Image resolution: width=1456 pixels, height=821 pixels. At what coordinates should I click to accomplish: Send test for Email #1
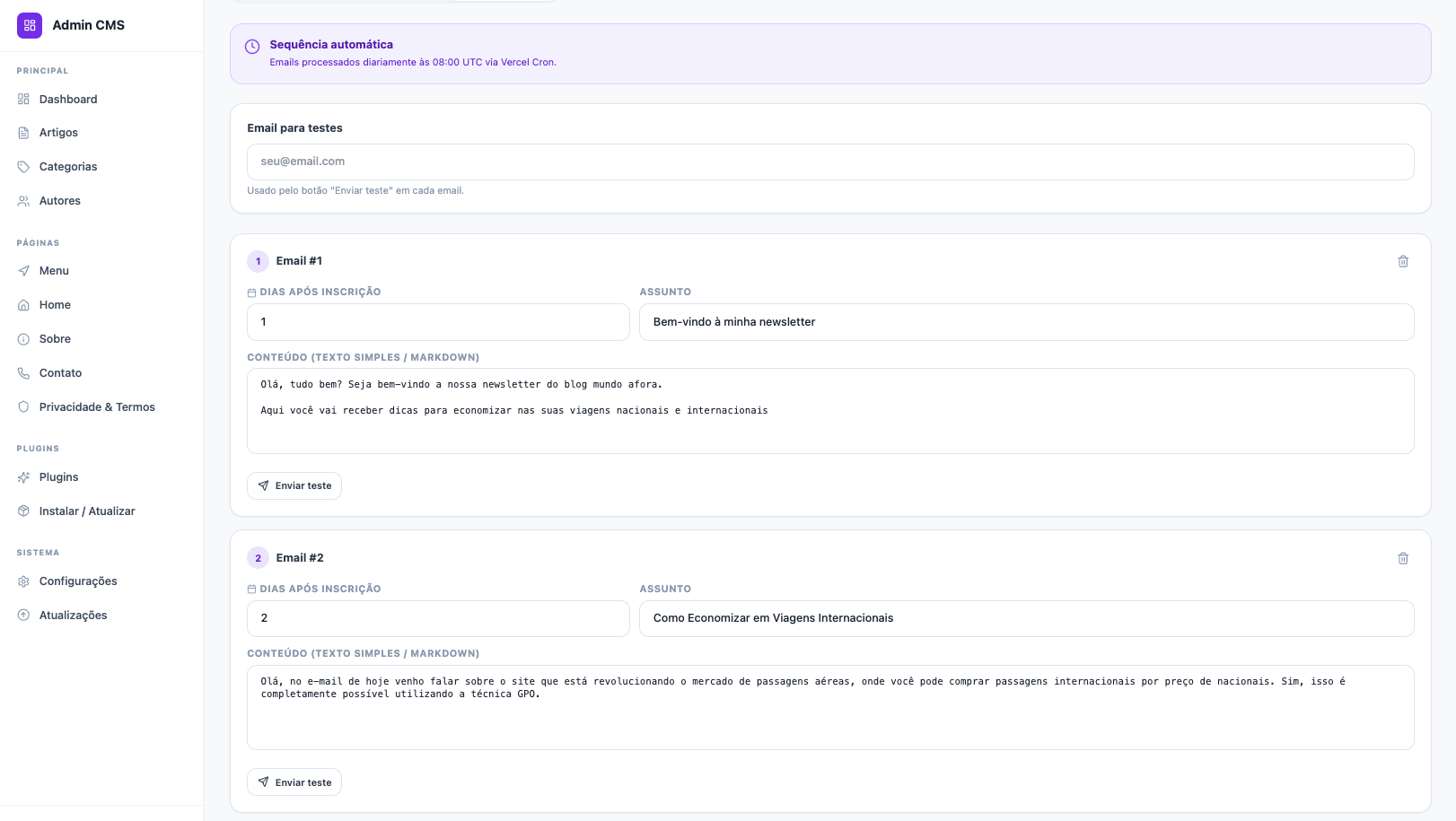point(294,485)
